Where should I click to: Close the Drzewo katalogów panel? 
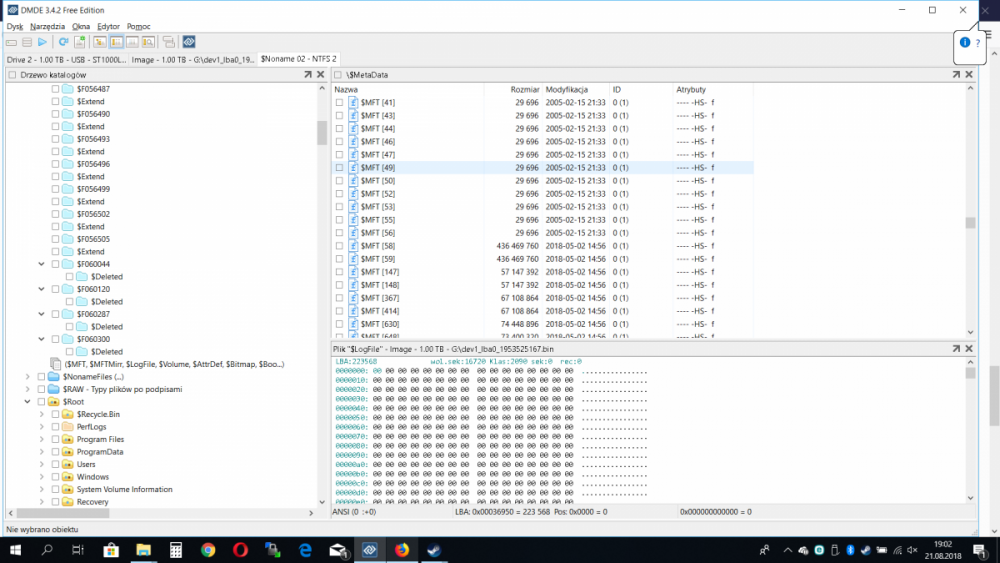click(x=321, y=75)
